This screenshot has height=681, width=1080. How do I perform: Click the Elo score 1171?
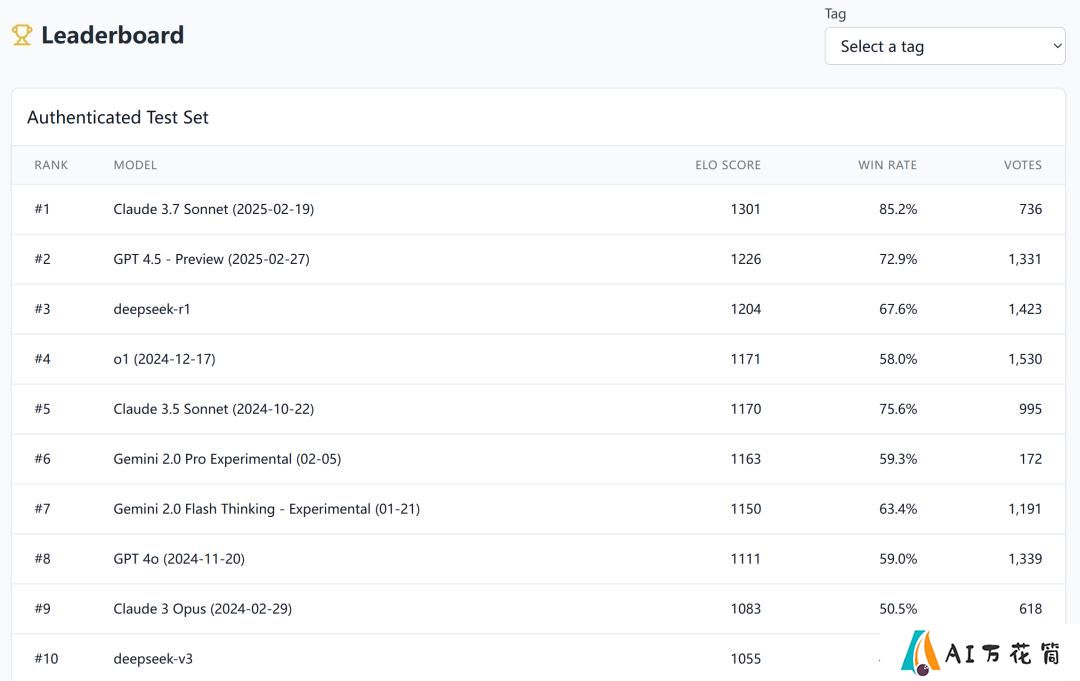click(x=745, y=359)
